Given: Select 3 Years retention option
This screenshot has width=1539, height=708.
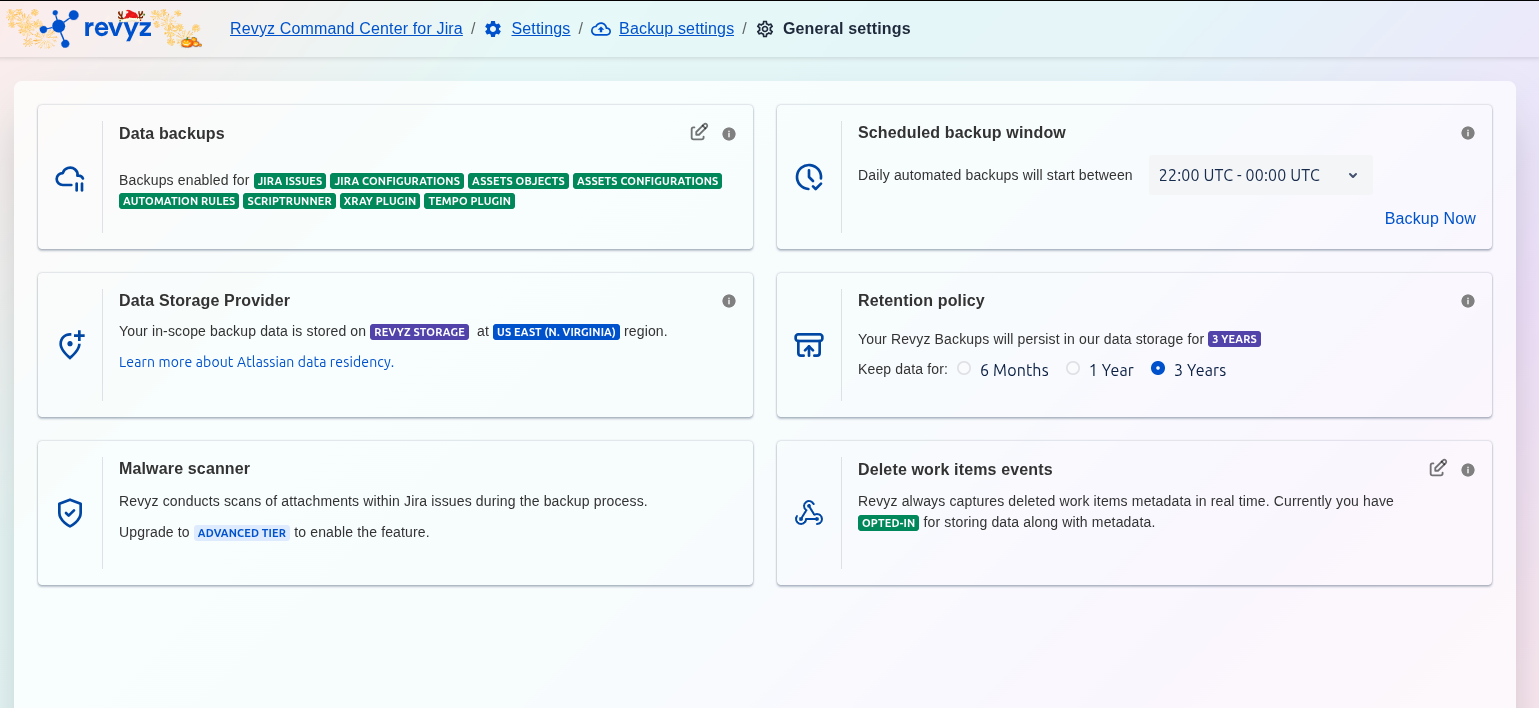Looking at the screenshot, I should pyautogui.click(x=1158, y=368).
